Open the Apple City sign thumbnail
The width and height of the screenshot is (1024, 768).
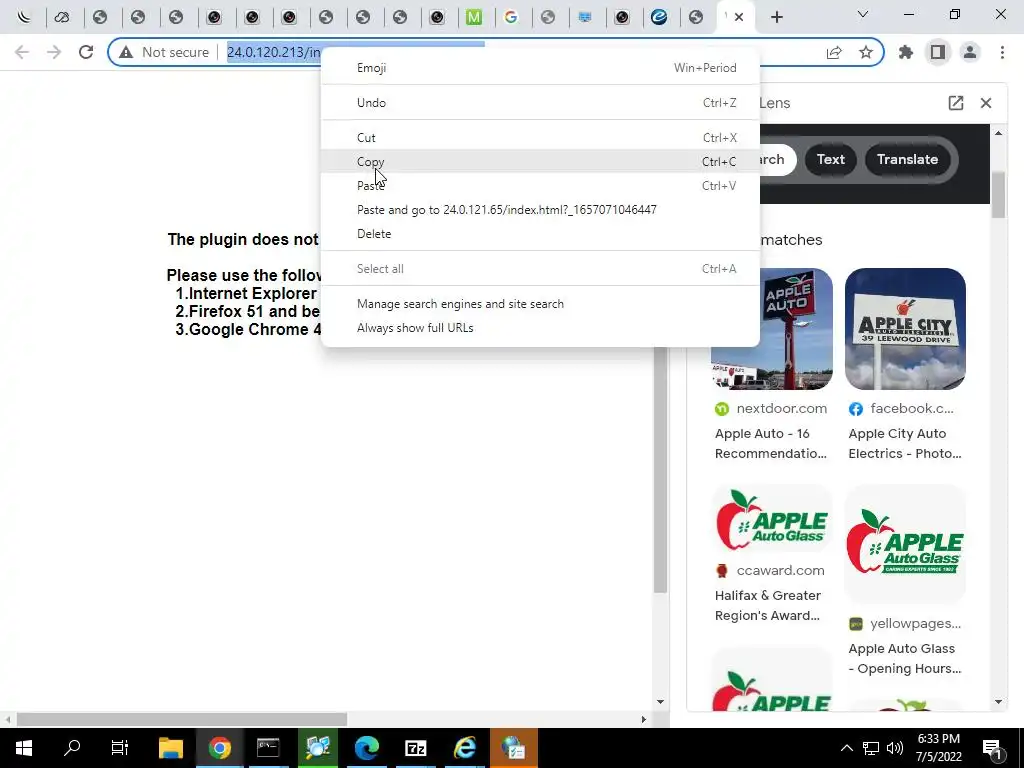(x=905, y=329)
